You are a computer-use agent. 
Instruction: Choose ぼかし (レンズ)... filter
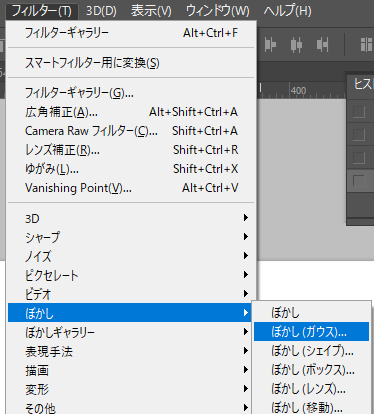point(311,389)
